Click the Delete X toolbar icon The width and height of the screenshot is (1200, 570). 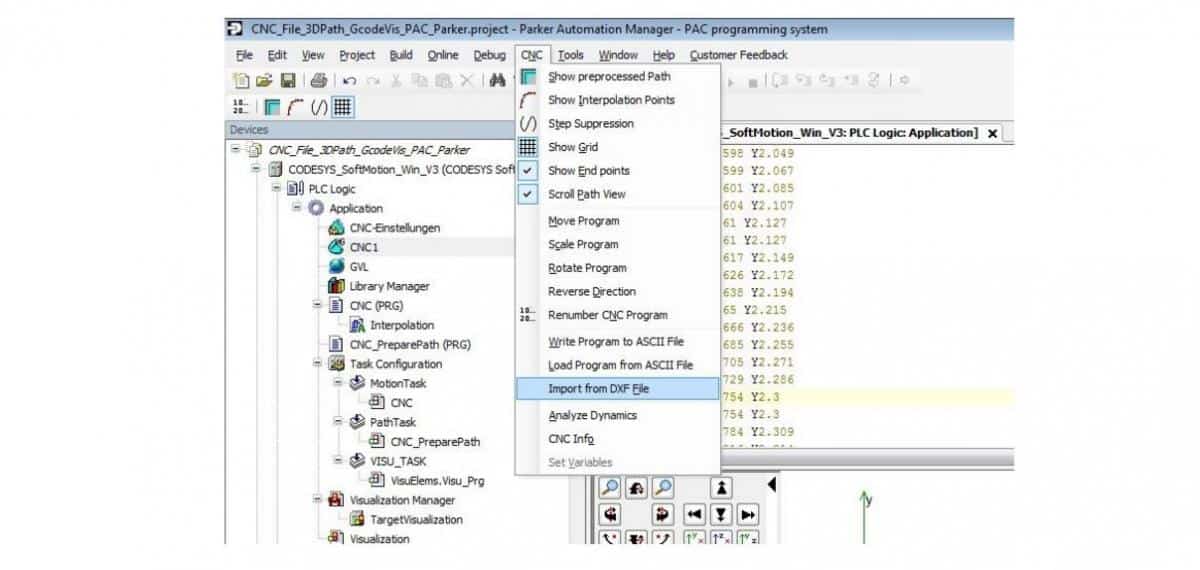467,81
